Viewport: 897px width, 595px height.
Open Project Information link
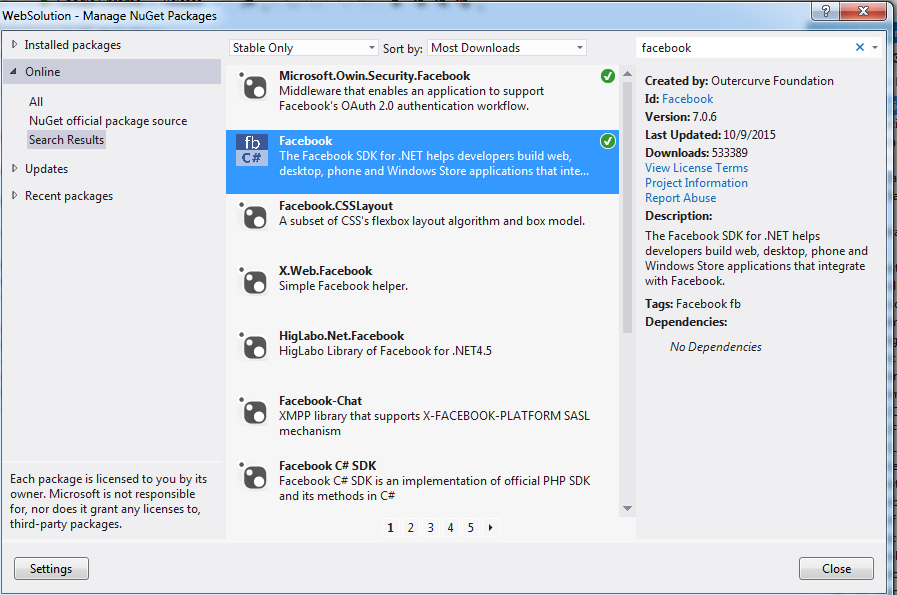pos(696,183)
